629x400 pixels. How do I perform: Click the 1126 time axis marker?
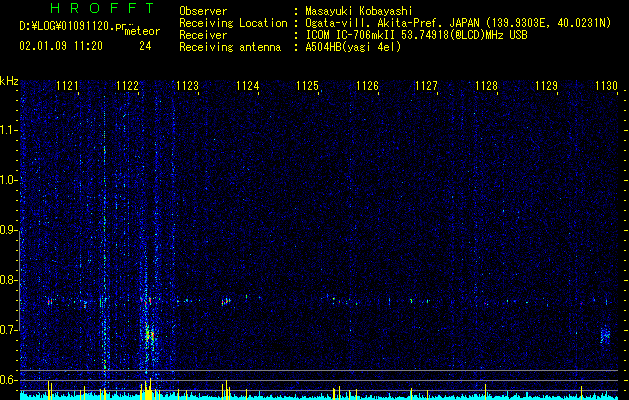pos(367,85)
